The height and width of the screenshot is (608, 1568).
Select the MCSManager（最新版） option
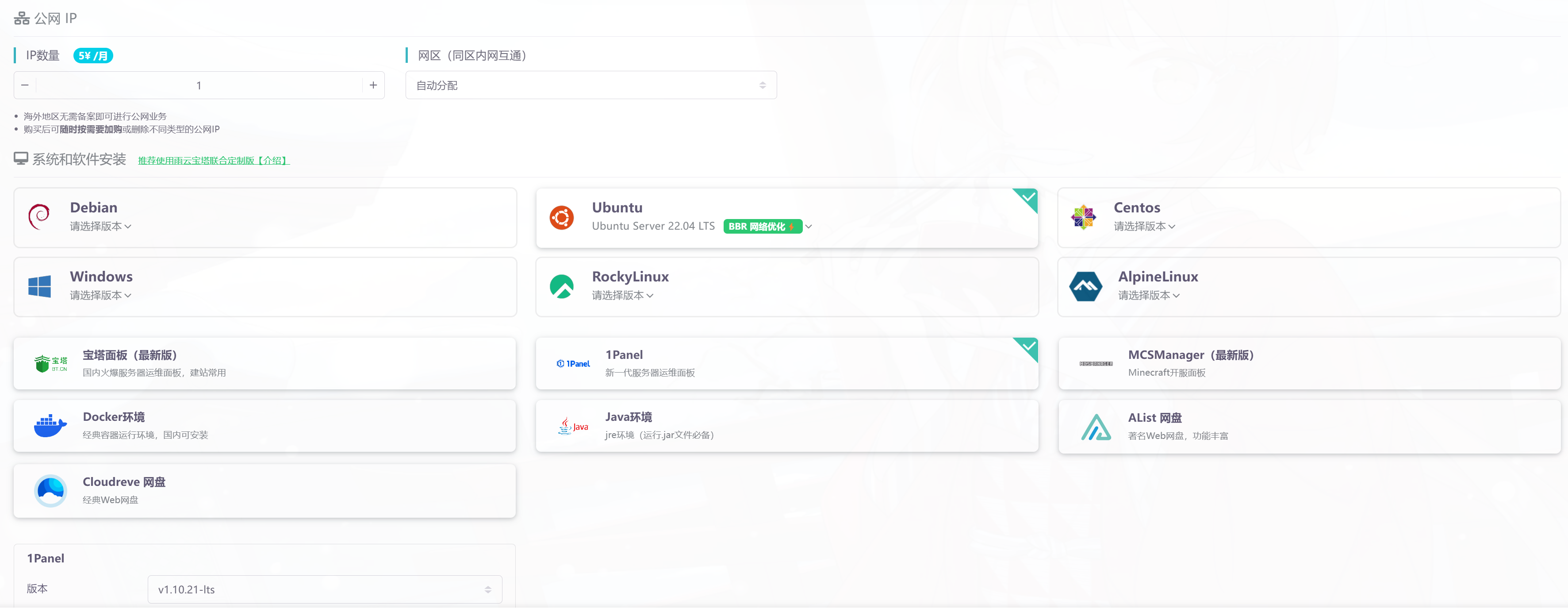click(x=1309, y=364)
